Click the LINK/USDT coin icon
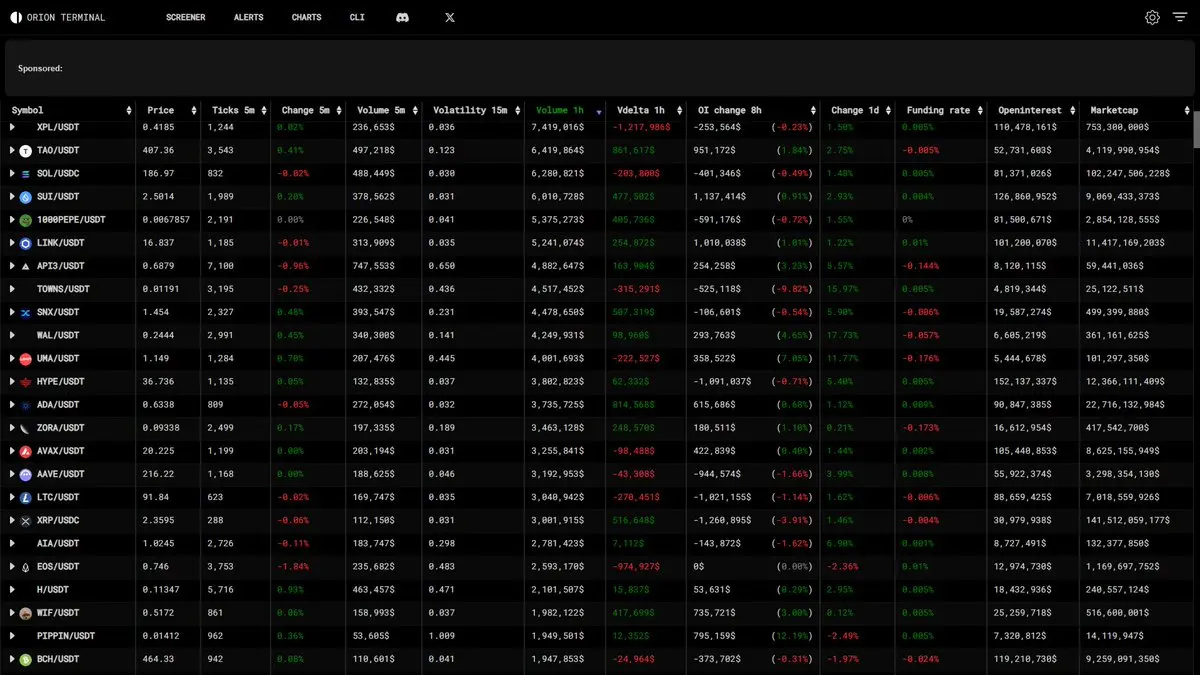Viewport: 1200px width, 675px height. (26, 243)
